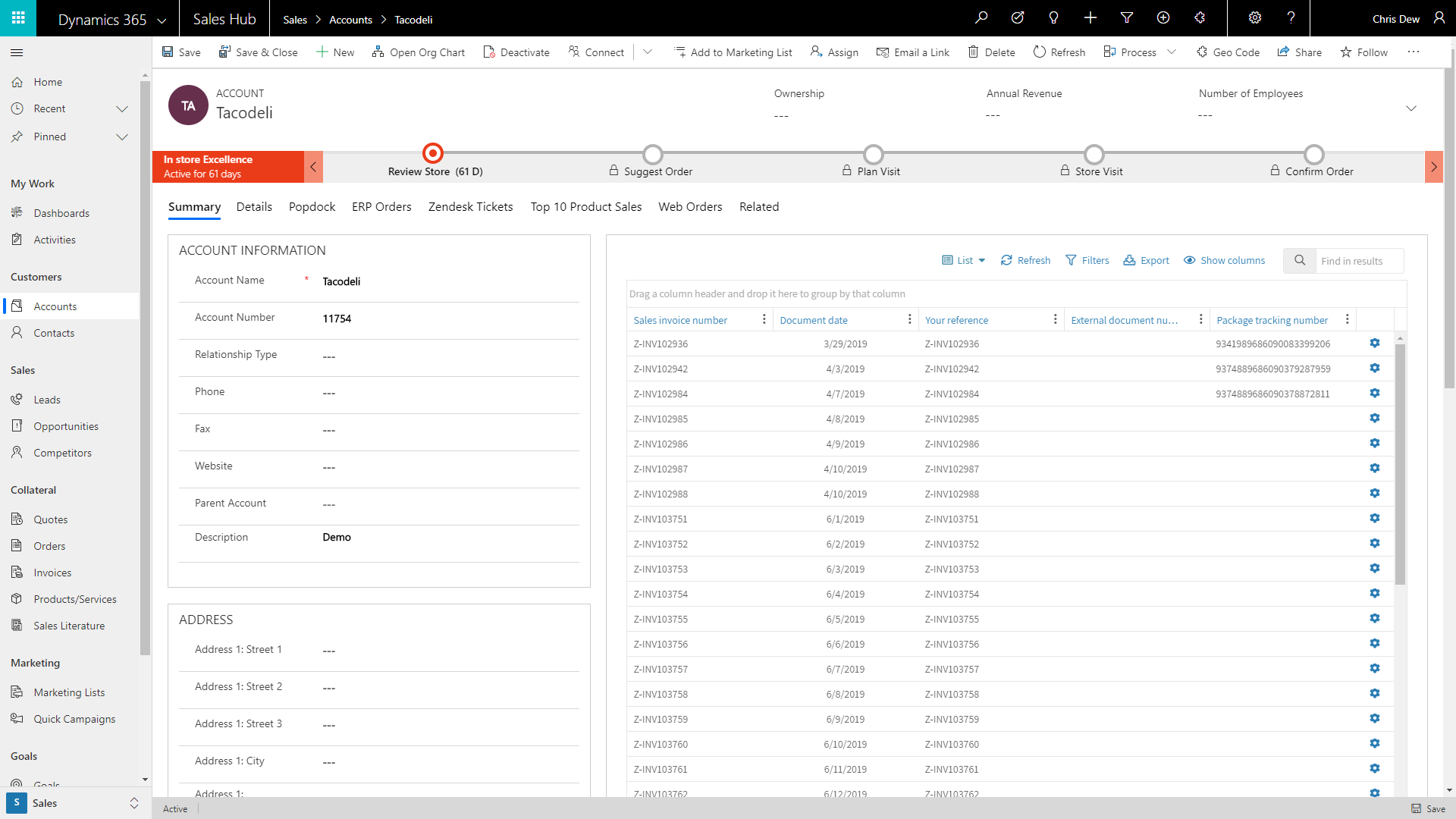This screenshot has width=1456, height=819.
Task: Open Opportunities in the sidebar
Action: click(x=66, y=427)
